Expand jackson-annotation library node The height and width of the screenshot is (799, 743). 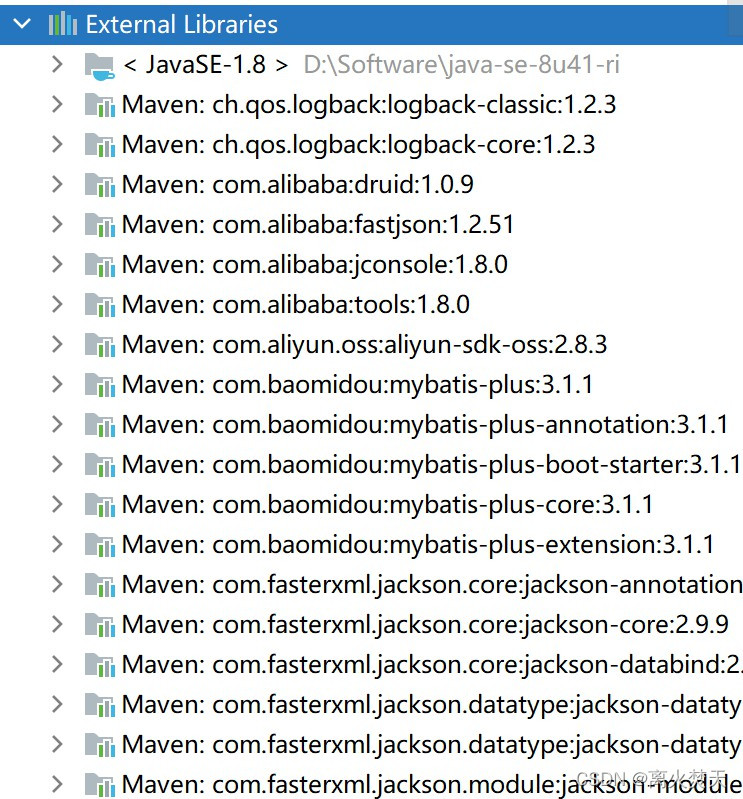(x=57, y=584)
